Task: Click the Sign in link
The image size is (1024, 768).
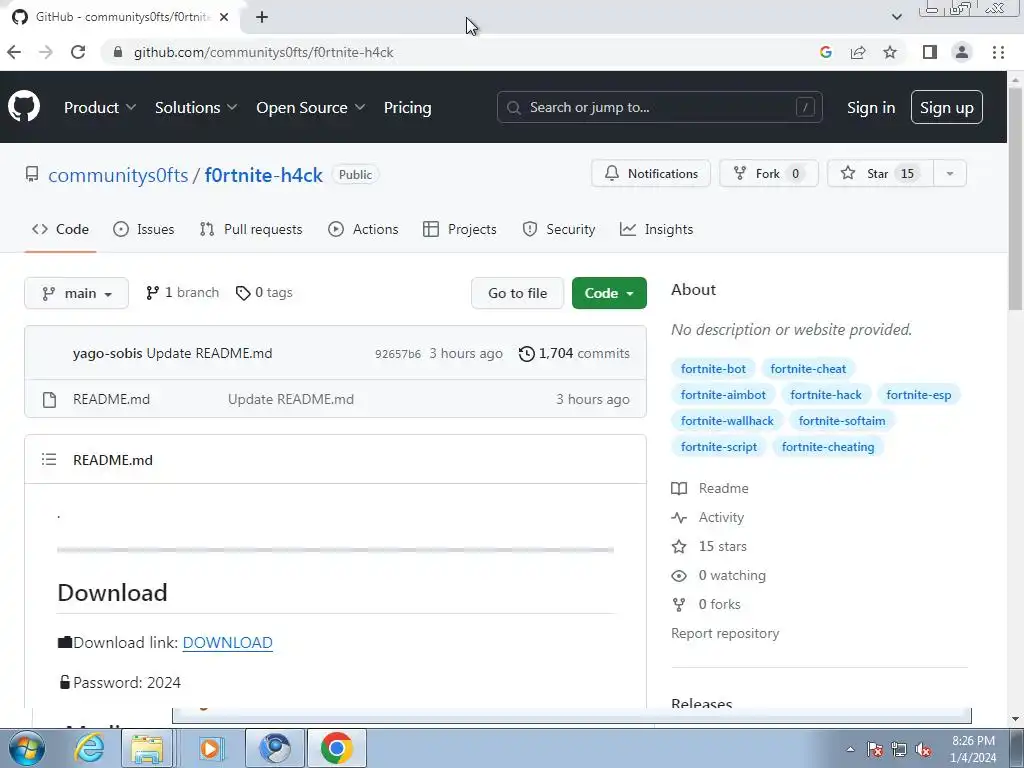Action: click(x=871, y=107)
